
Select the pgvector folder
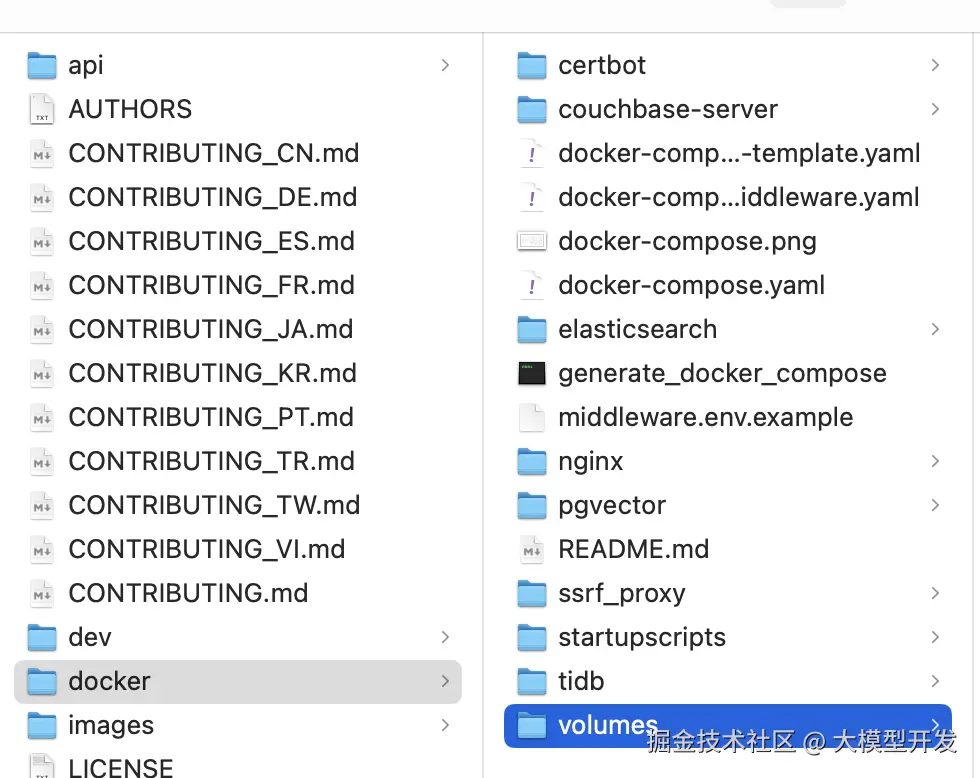point(612,506)
